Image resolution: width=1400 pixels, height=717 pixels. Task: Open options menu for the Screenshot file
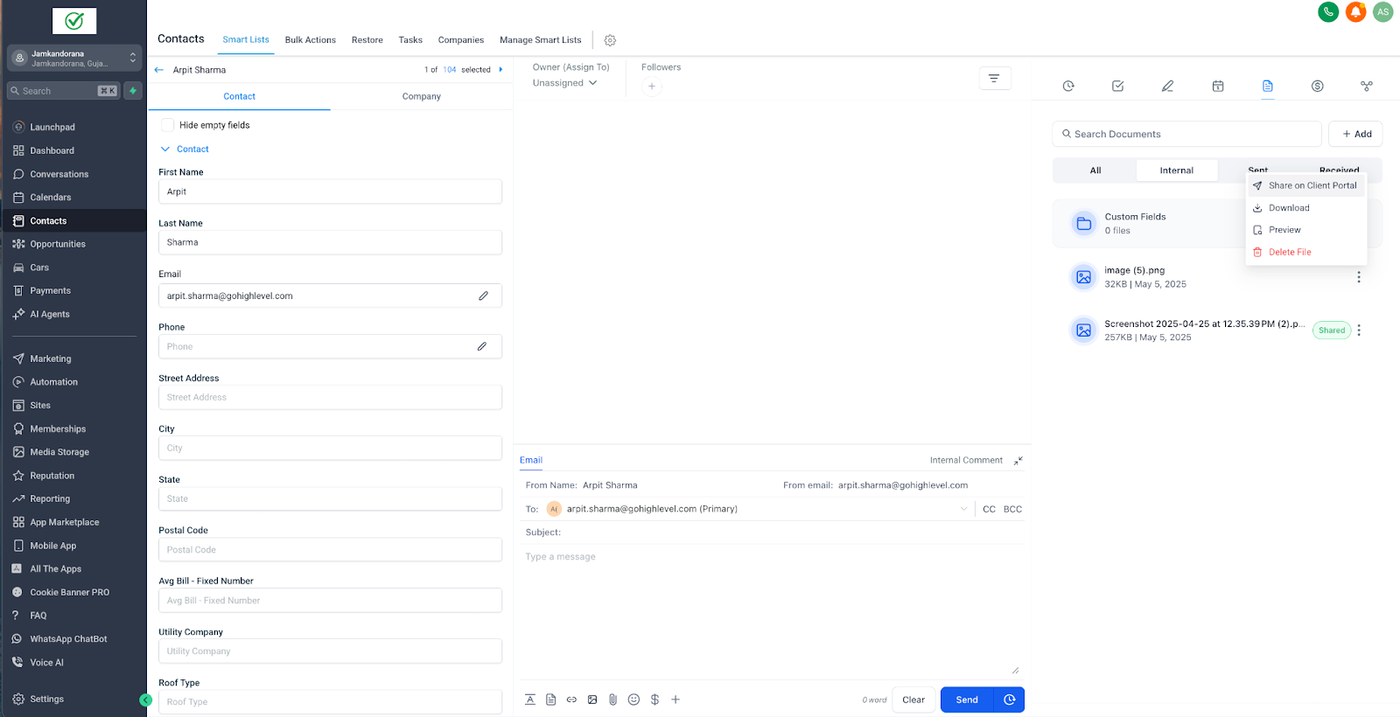click(x=1358, y=330)
